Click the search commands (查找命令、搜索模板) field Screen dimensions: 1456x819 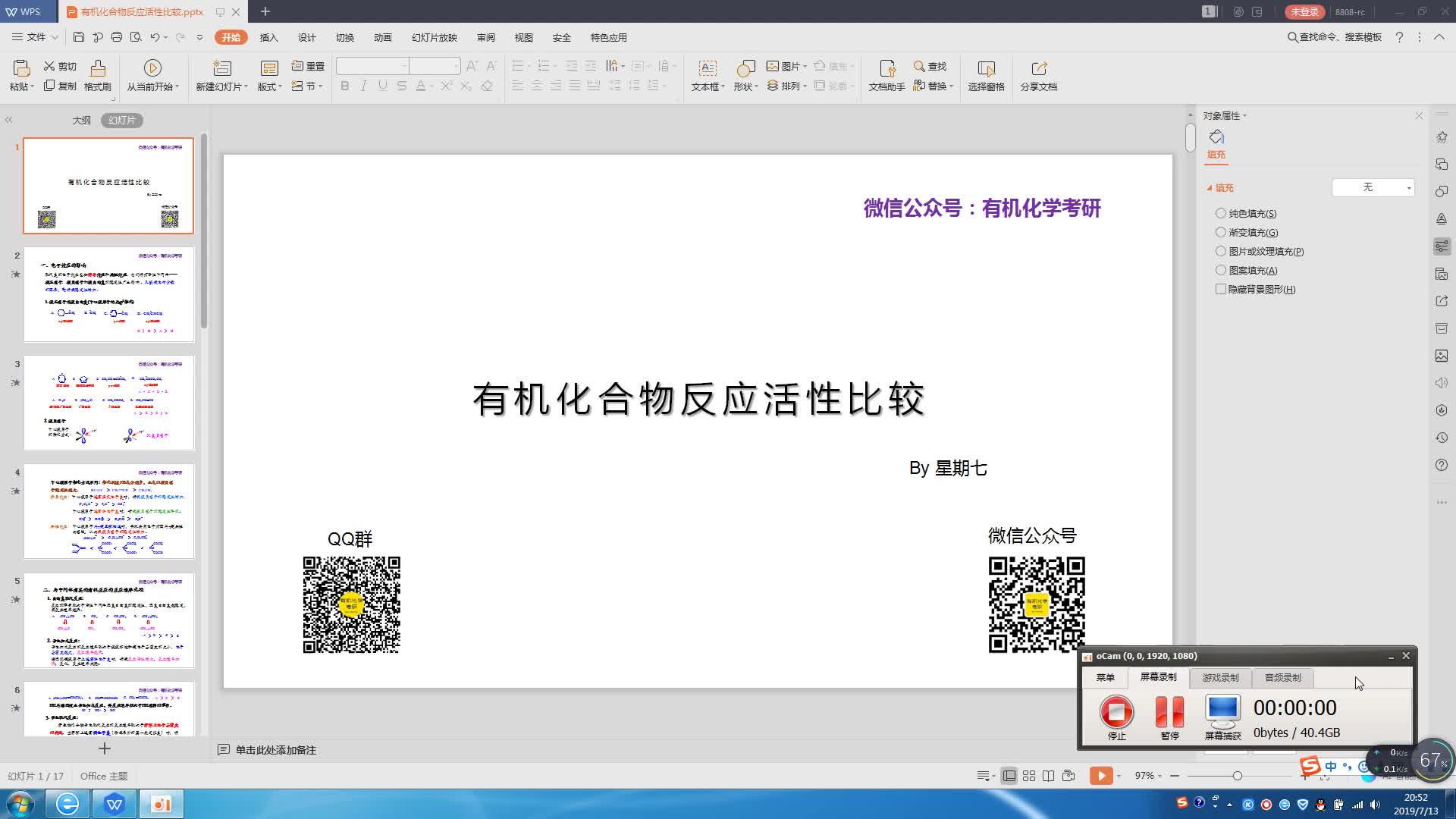coord(1334,37)
